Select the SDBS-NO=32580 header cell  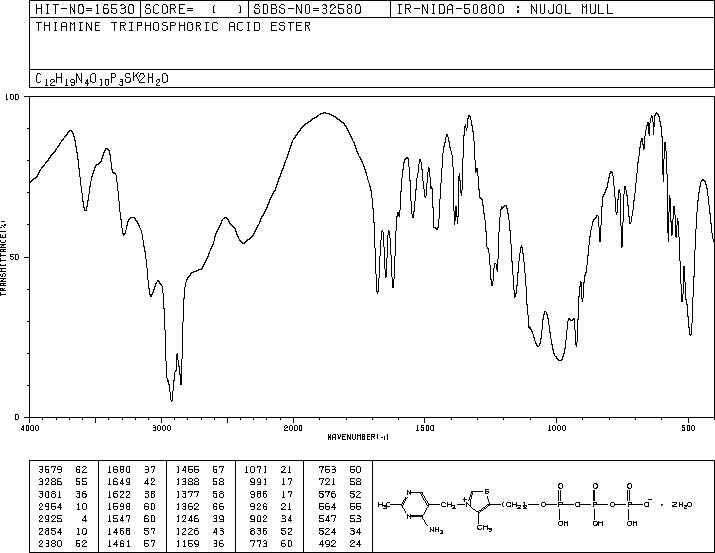(319, 9)
